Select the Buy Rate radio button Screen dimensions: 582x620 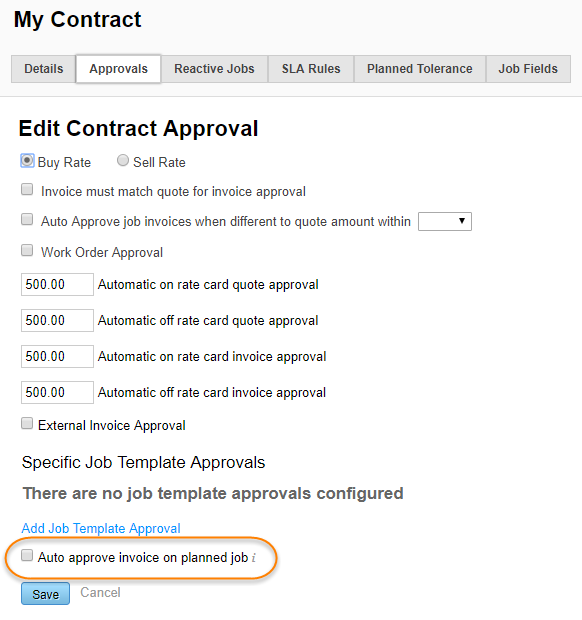tap(27, 161)
